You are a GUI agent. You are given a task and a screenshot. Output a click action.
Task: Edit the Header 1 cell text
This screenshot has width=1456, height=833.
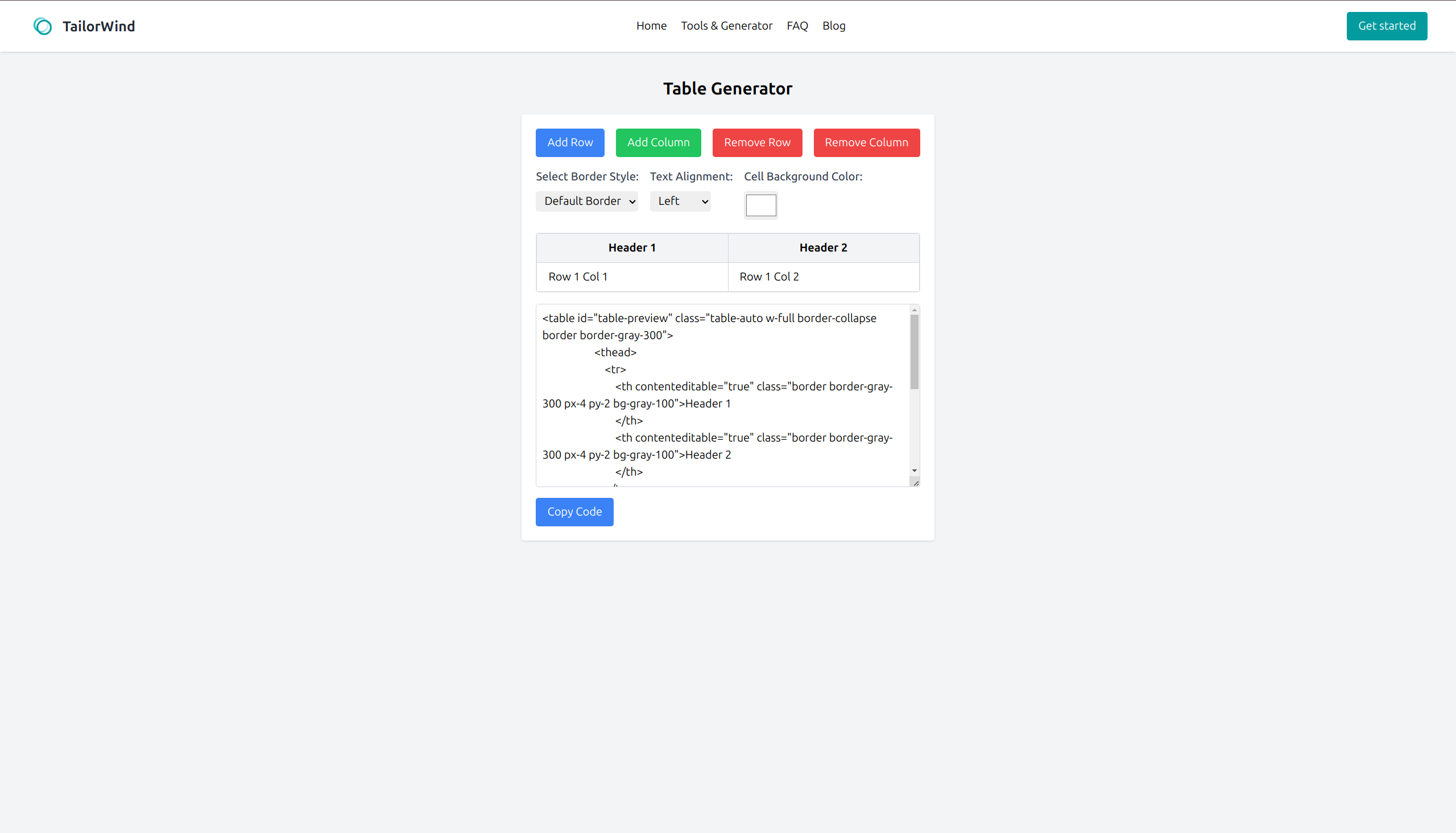pos(632,247)
